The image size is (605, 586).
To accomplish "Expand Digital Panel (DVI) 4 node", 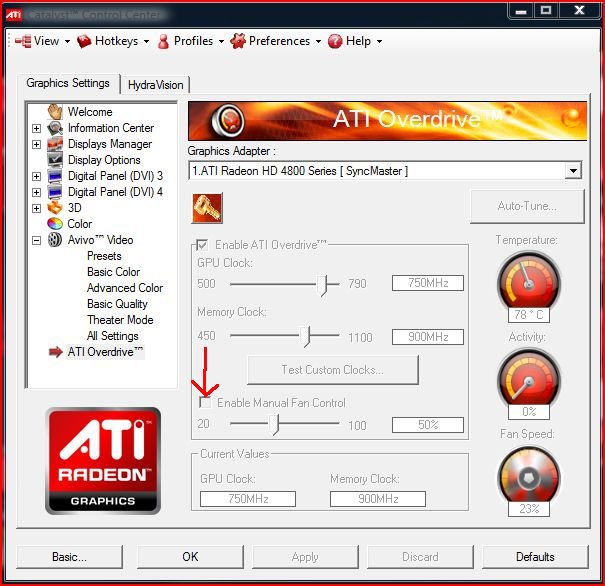I will (36, 192).
